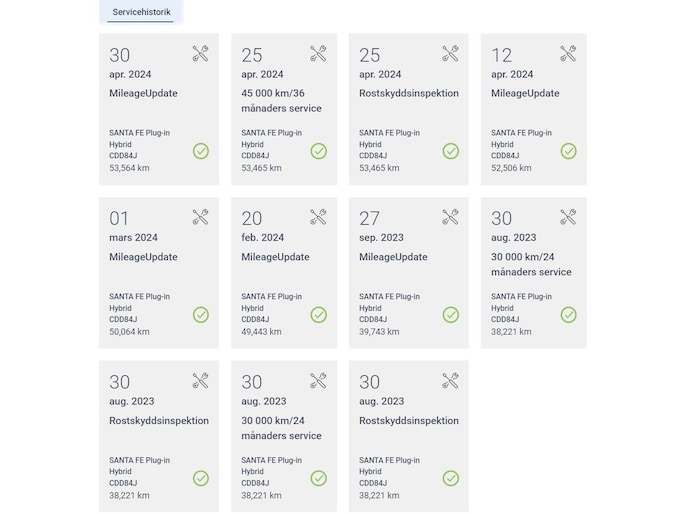Image resolution: width=685 pixels, height=514 pixels.
Task: Click wrench icon on 20 feb. 2024 card
Action: (318, 217)
